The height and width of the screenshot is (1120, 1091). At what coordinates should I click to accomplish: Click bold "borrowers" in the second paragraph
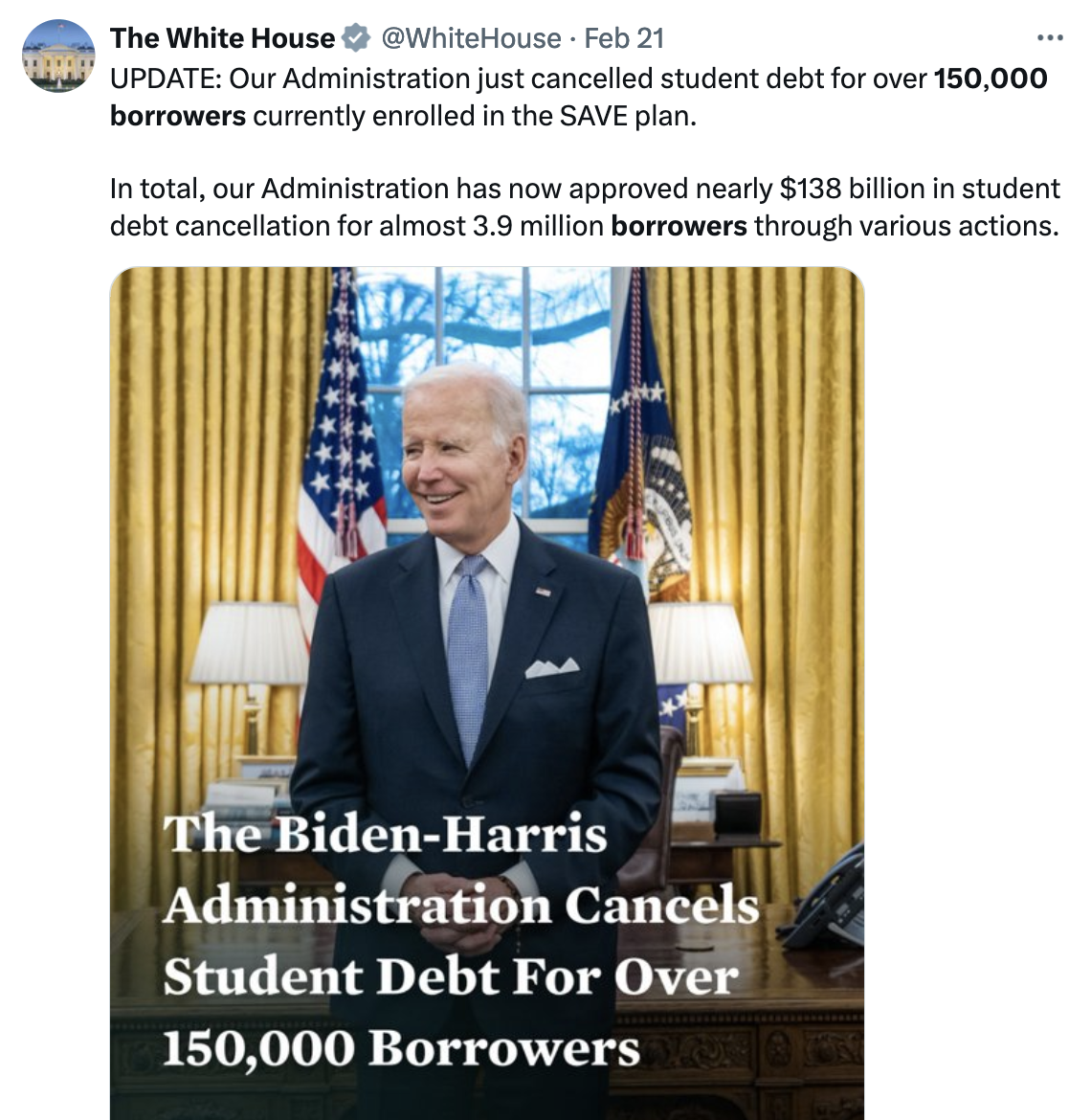[679, 227]
